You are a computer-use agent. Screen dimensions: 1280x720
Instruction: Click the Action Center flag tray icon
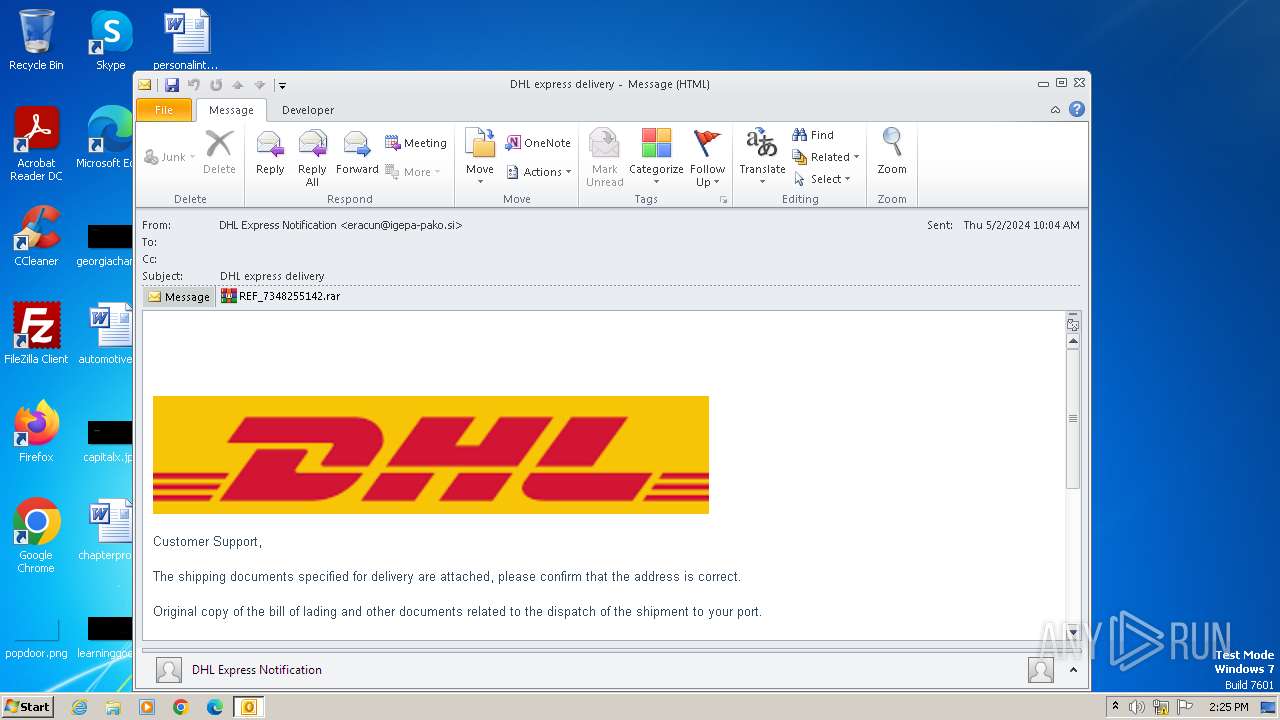pos(1184,707)
